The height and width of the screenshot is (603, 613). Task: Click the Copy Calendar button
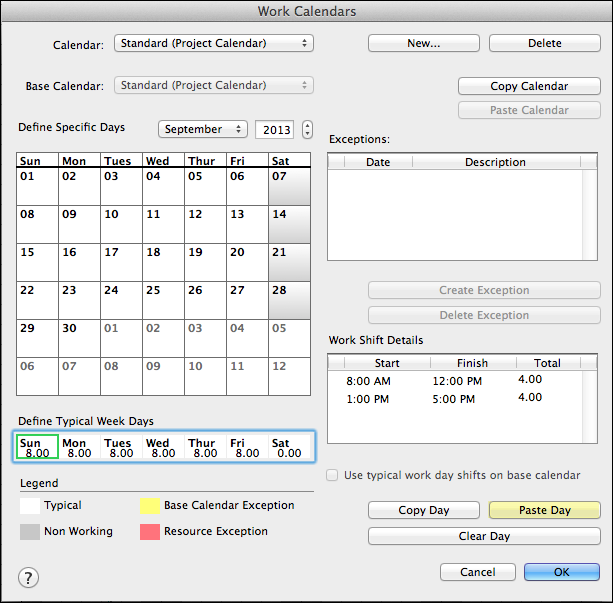[529, 86]
